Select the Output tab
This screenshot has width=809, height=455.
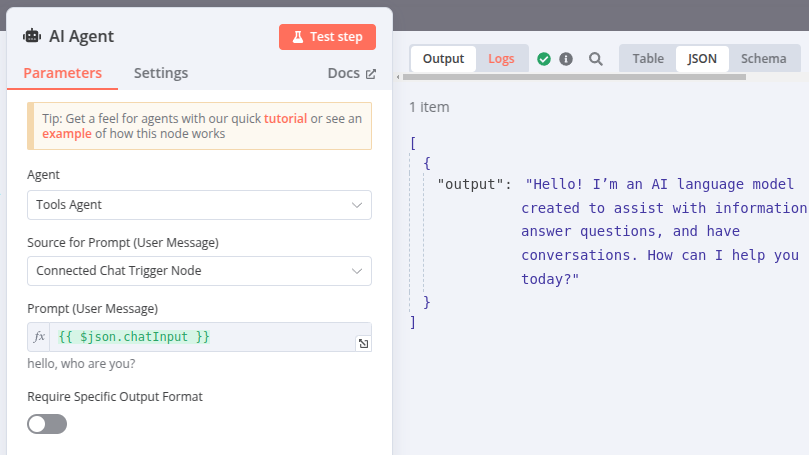tap(443, 59)
